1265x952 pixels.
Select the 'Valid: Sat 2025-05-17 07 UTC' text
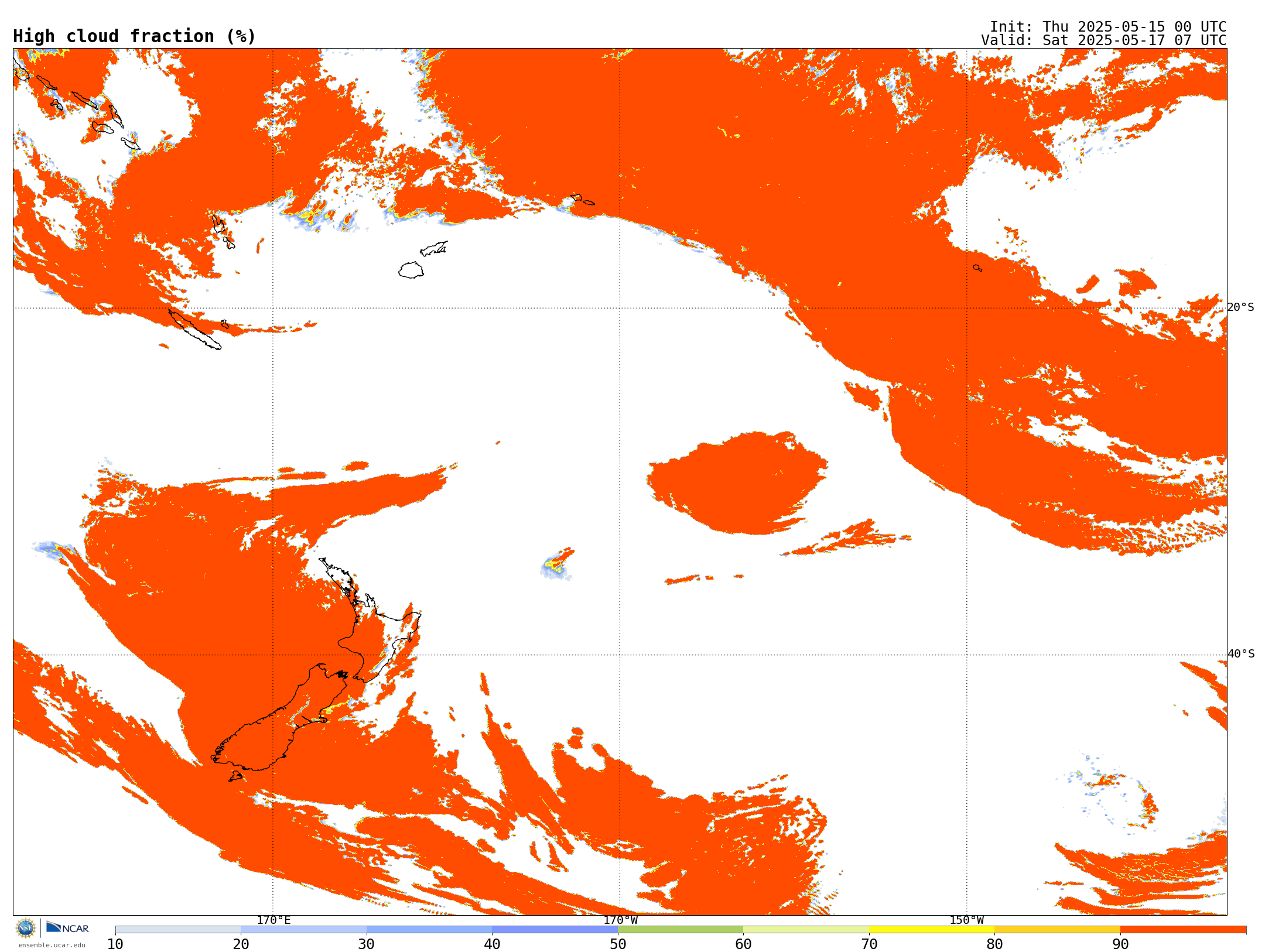[x=1104, y=40]
